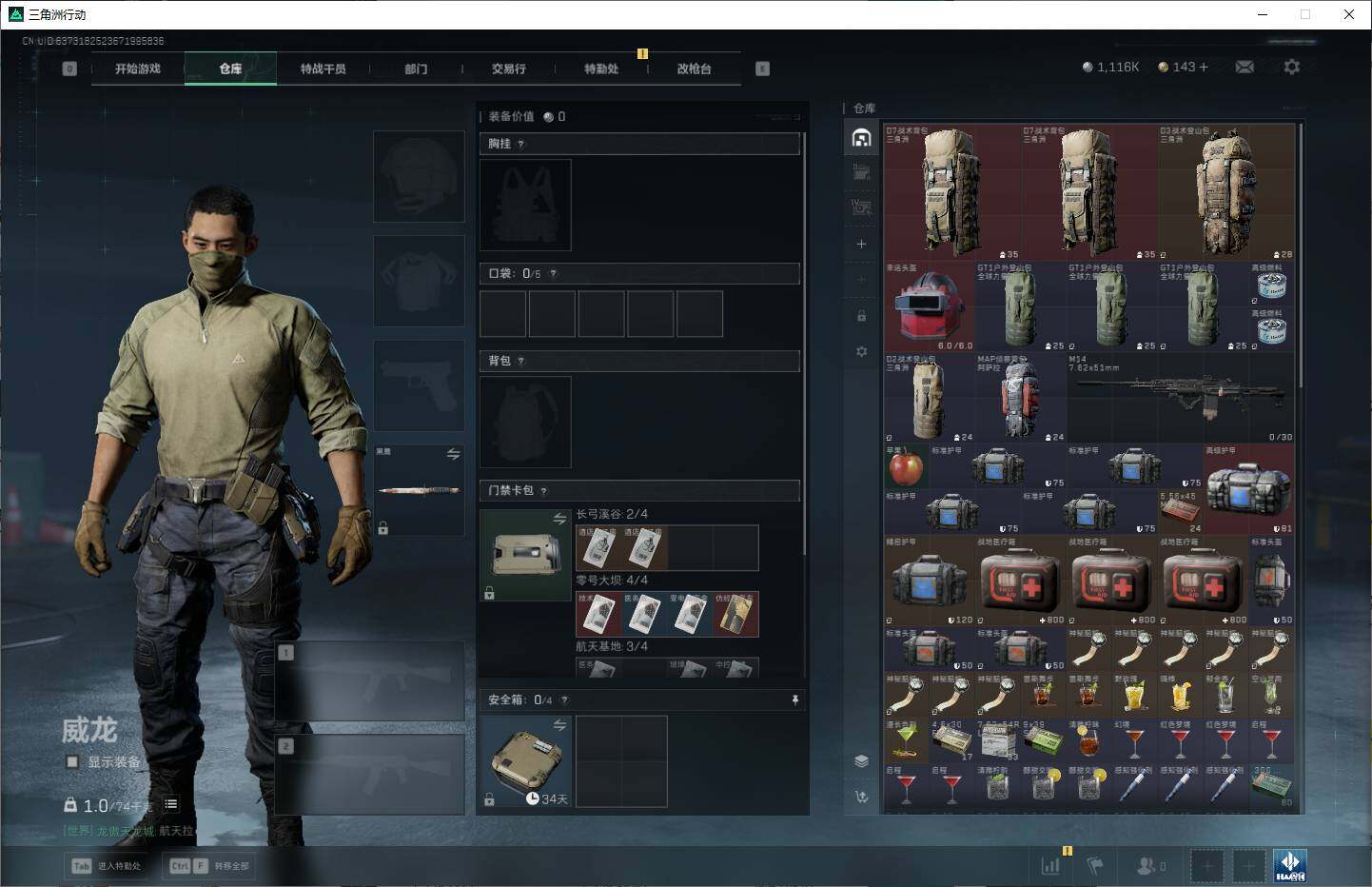Image resolution: width=1372 pixels, height=887 pixels.
Task: Select the empty helmet equipment slot
Action: click(x=419, y=177)
